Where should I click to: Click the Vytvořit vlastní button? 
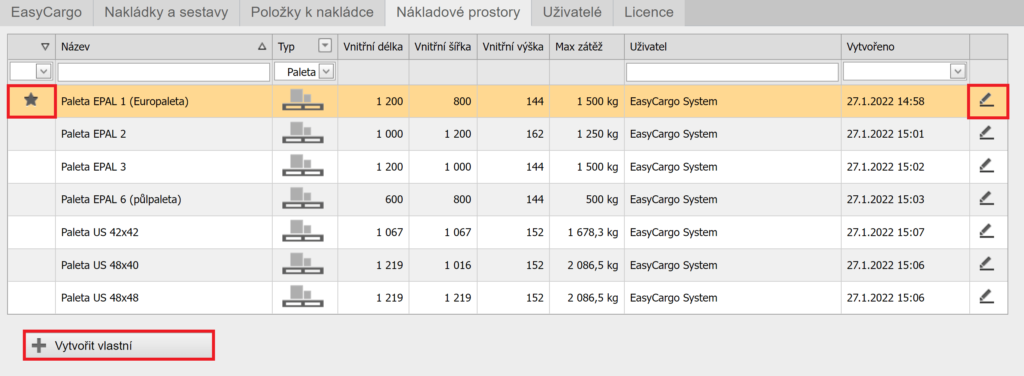point(118,345)
